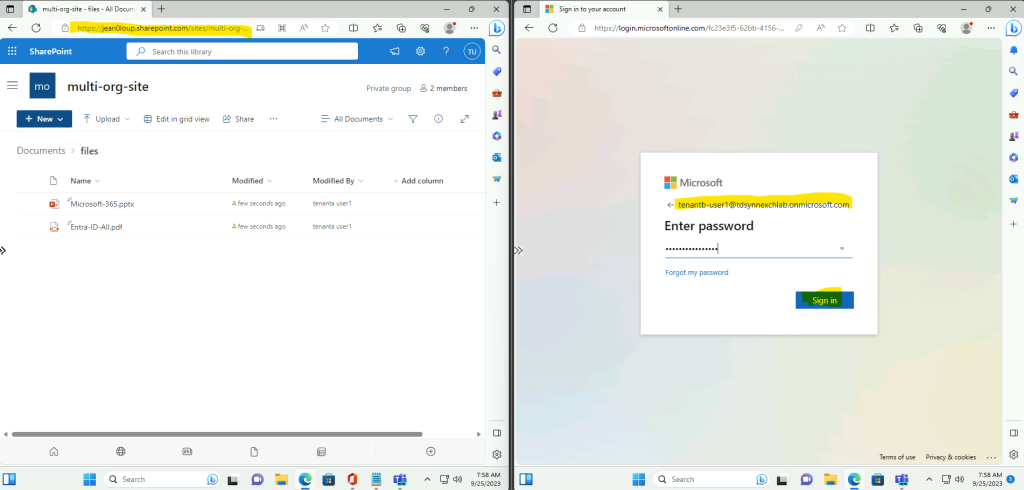The width and height of the screenshot is (1024, 490).
Task: Favorite the SharePoint page with the star
Action: coord(325,28)
